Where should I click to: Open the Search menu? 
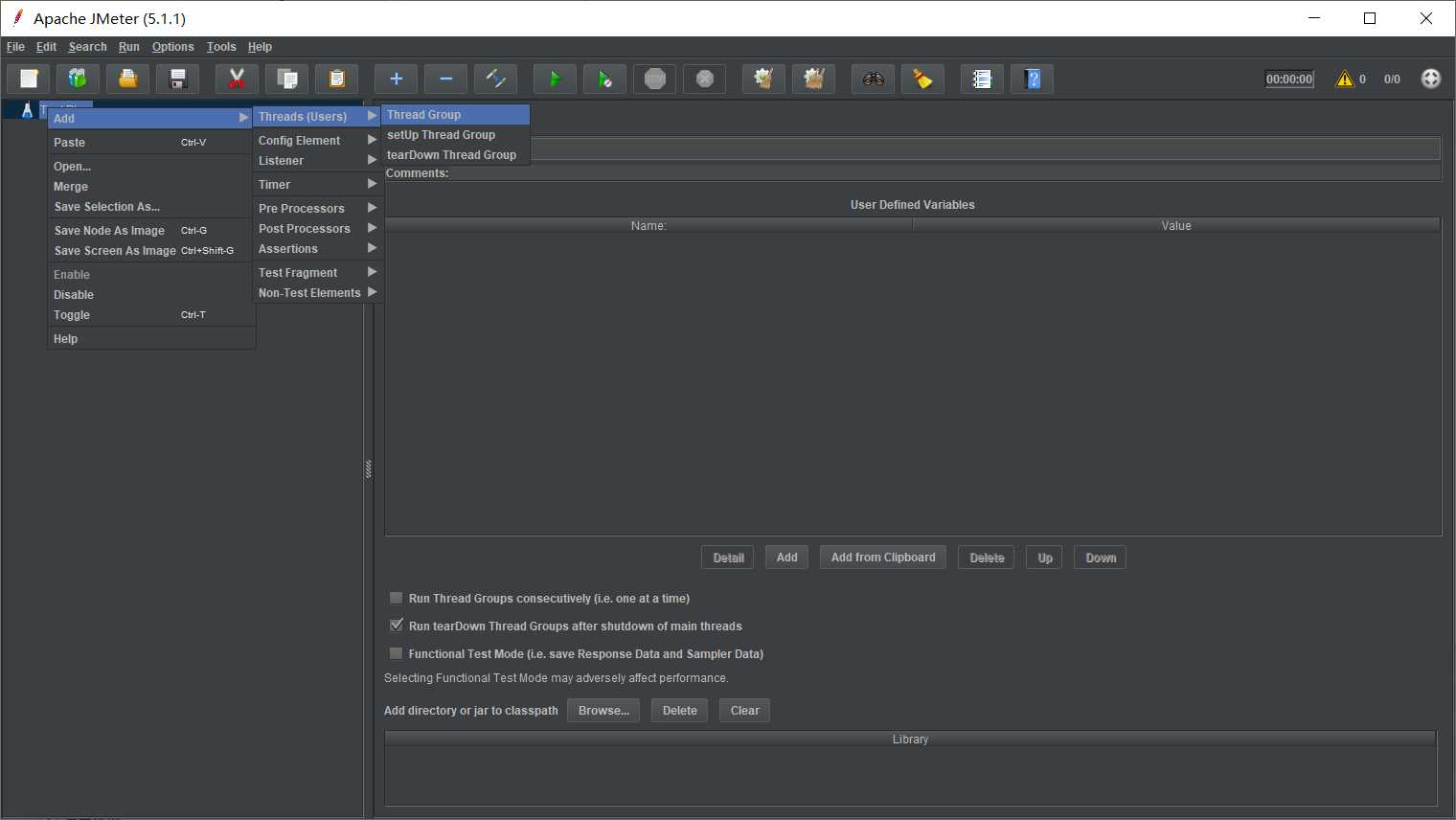(87, 46)
